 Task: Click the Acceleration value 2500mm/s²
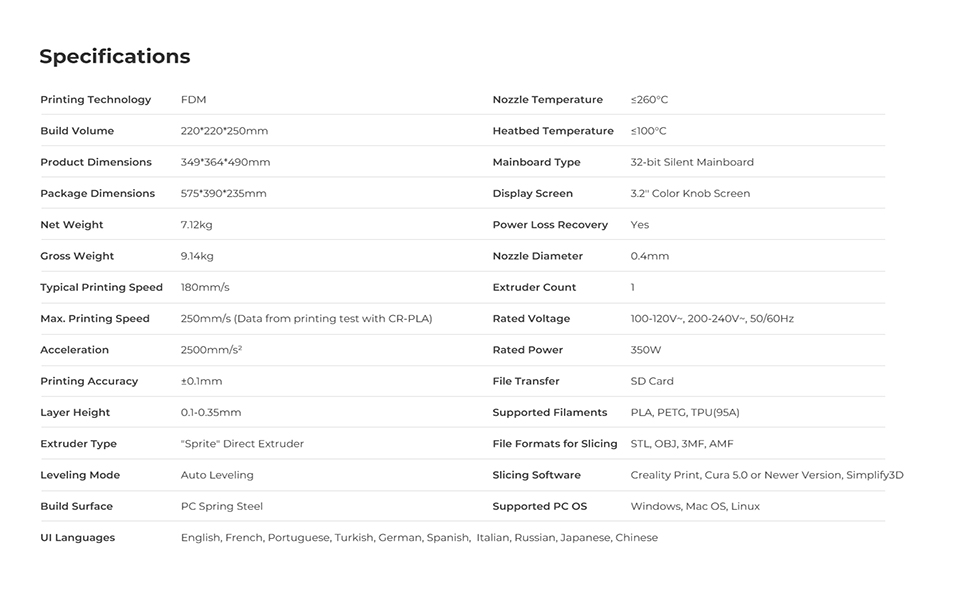tap(211, 350)
